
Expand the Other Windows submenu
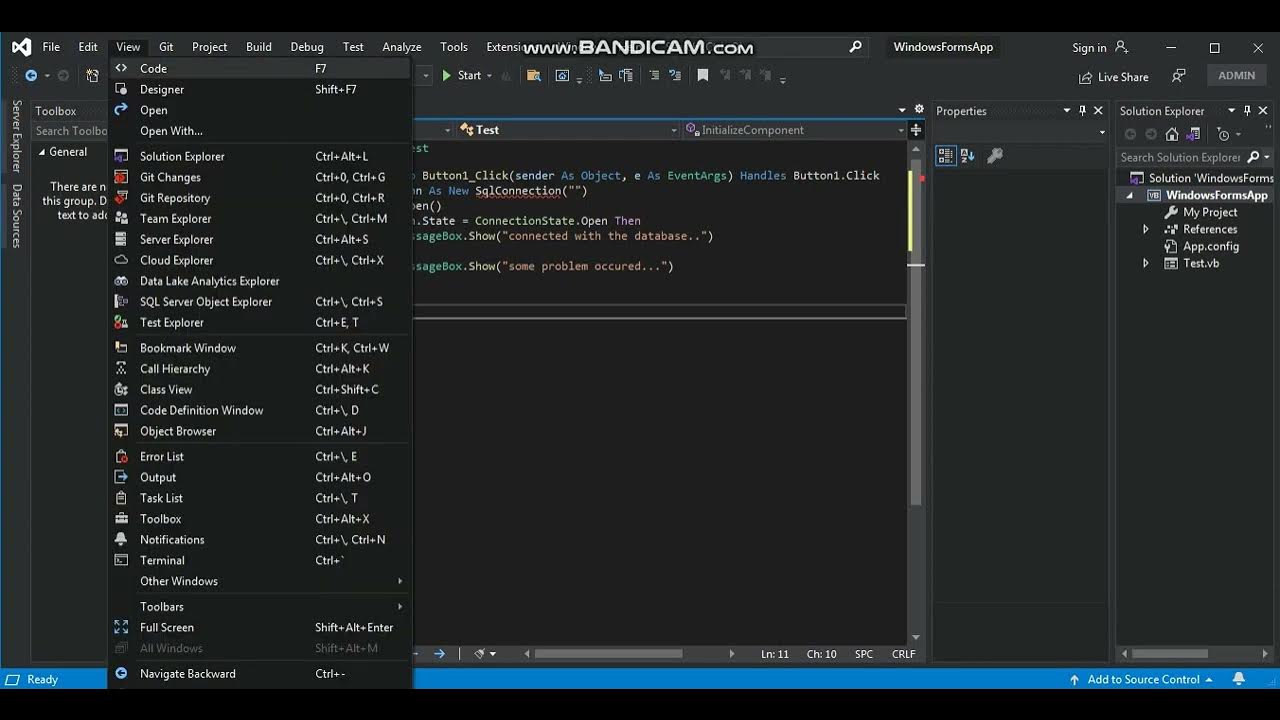(260, 581)
